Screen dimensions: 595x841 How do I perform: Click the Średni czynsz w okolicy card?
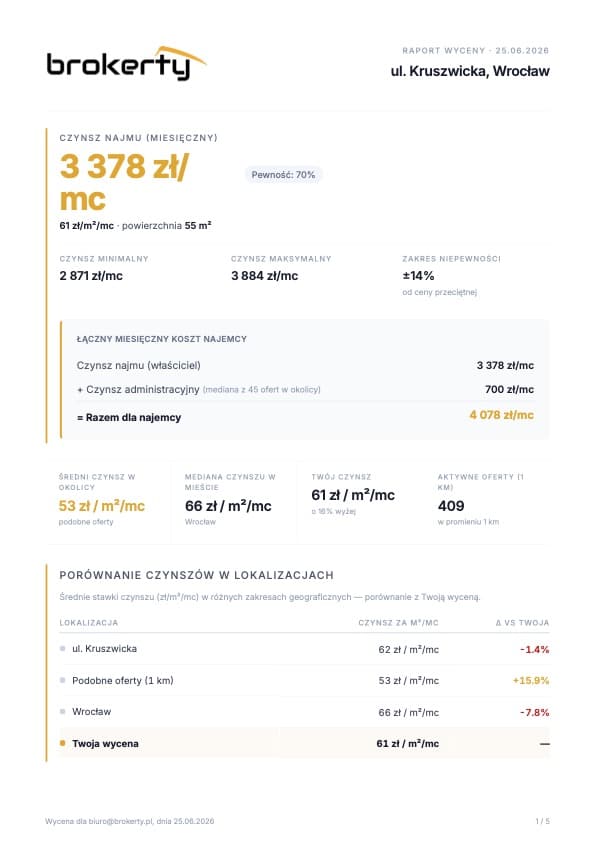pyautogui.click(x=109, y=500)
